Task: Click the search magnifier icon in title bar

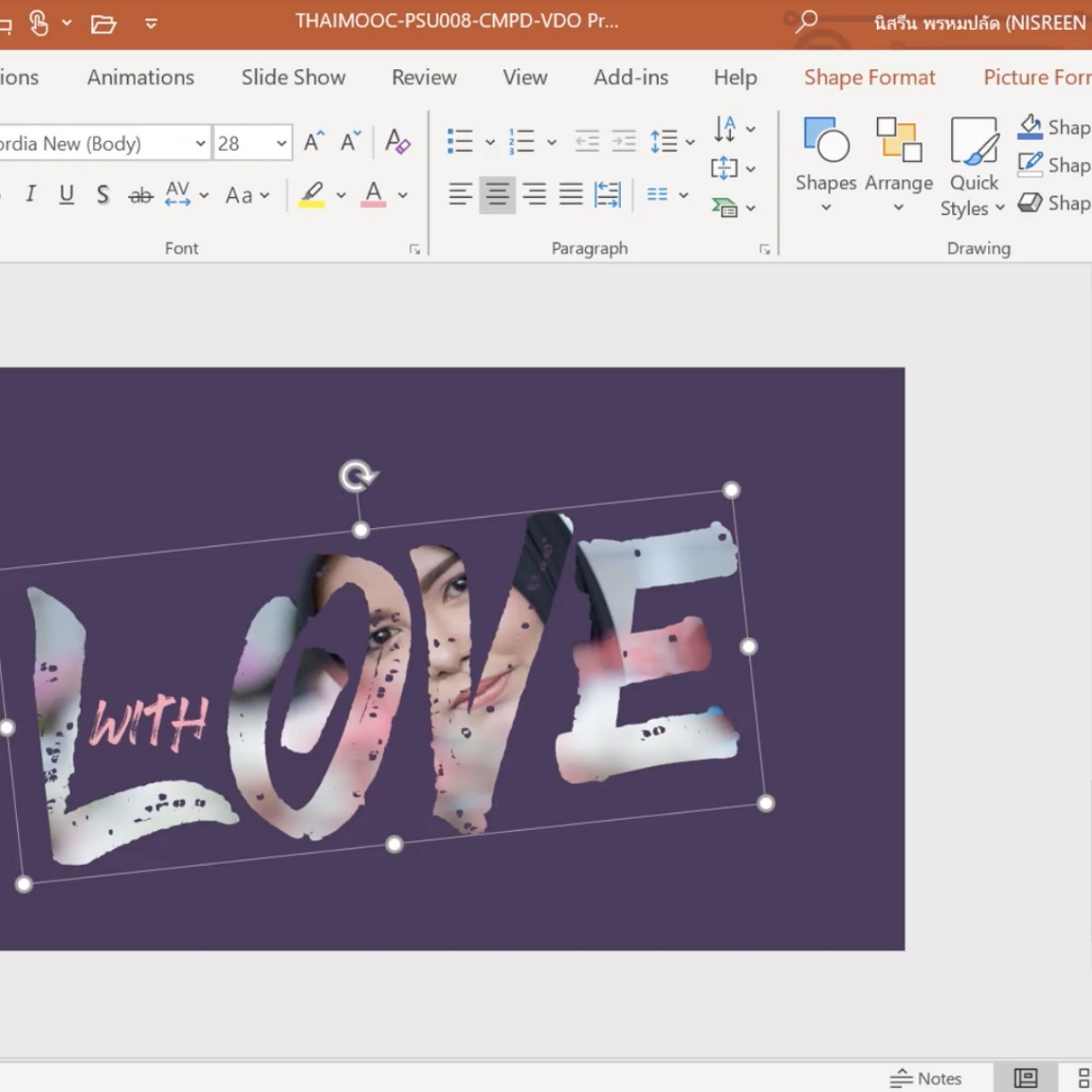Action: coord(805,21)
